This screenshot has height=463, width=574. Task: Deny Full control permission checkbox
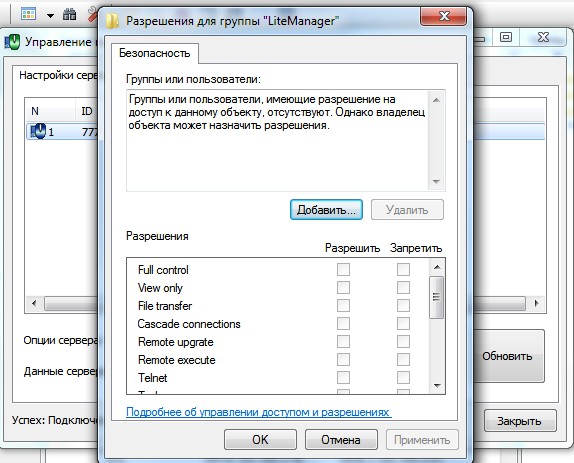click(x=403, y=270)
